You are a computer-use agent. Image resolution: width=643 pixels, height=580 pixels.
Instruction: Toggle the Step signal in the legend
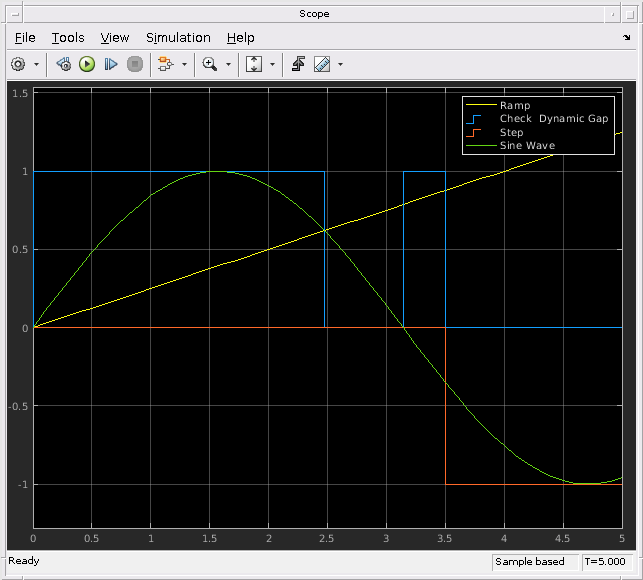[511, 132]
